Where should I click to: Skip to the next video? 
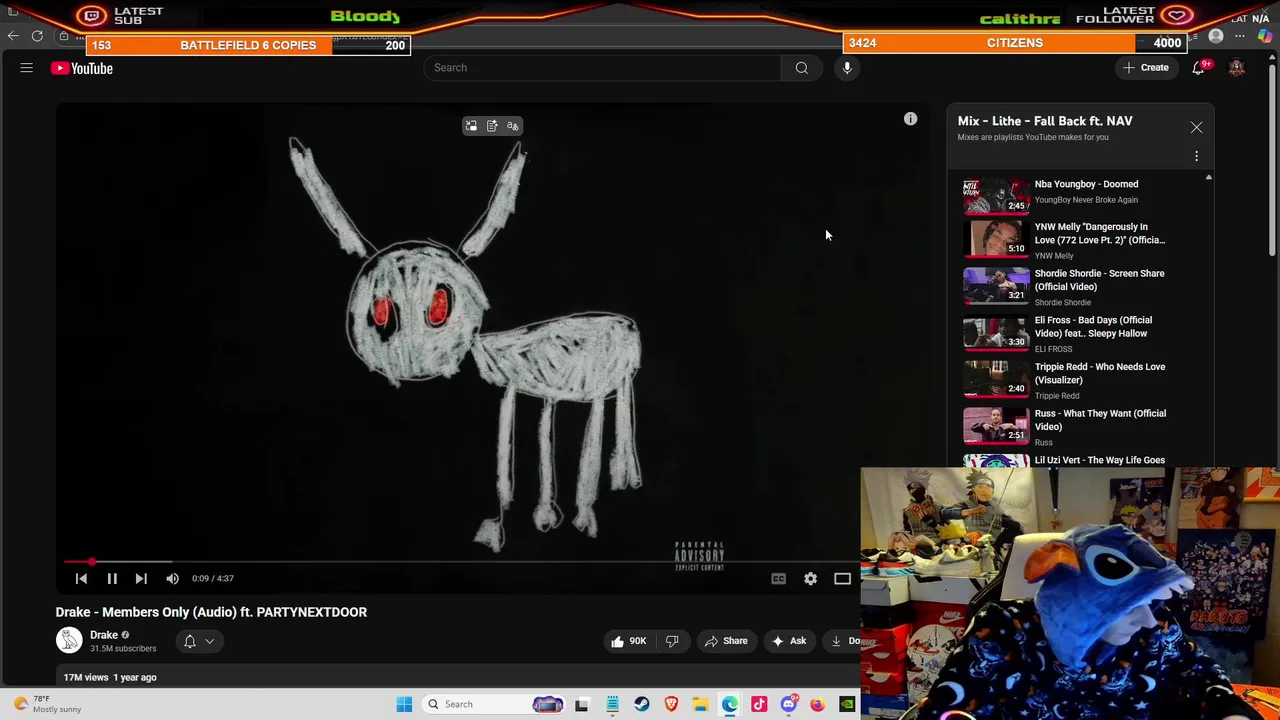[141, 578]
